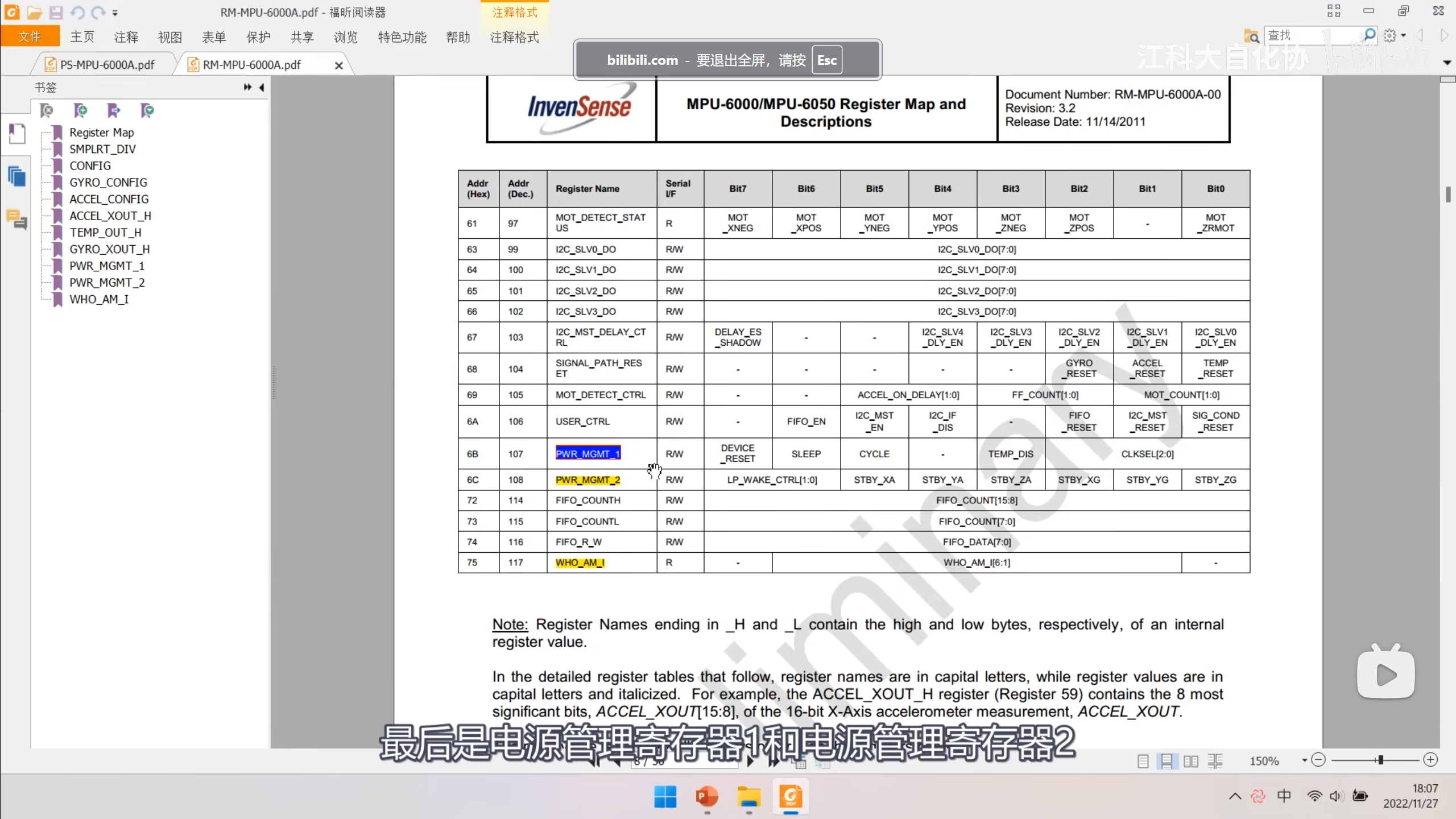Click the open file folder icon
Viewport: 1456px width, 819px height.
click(34, 12)
